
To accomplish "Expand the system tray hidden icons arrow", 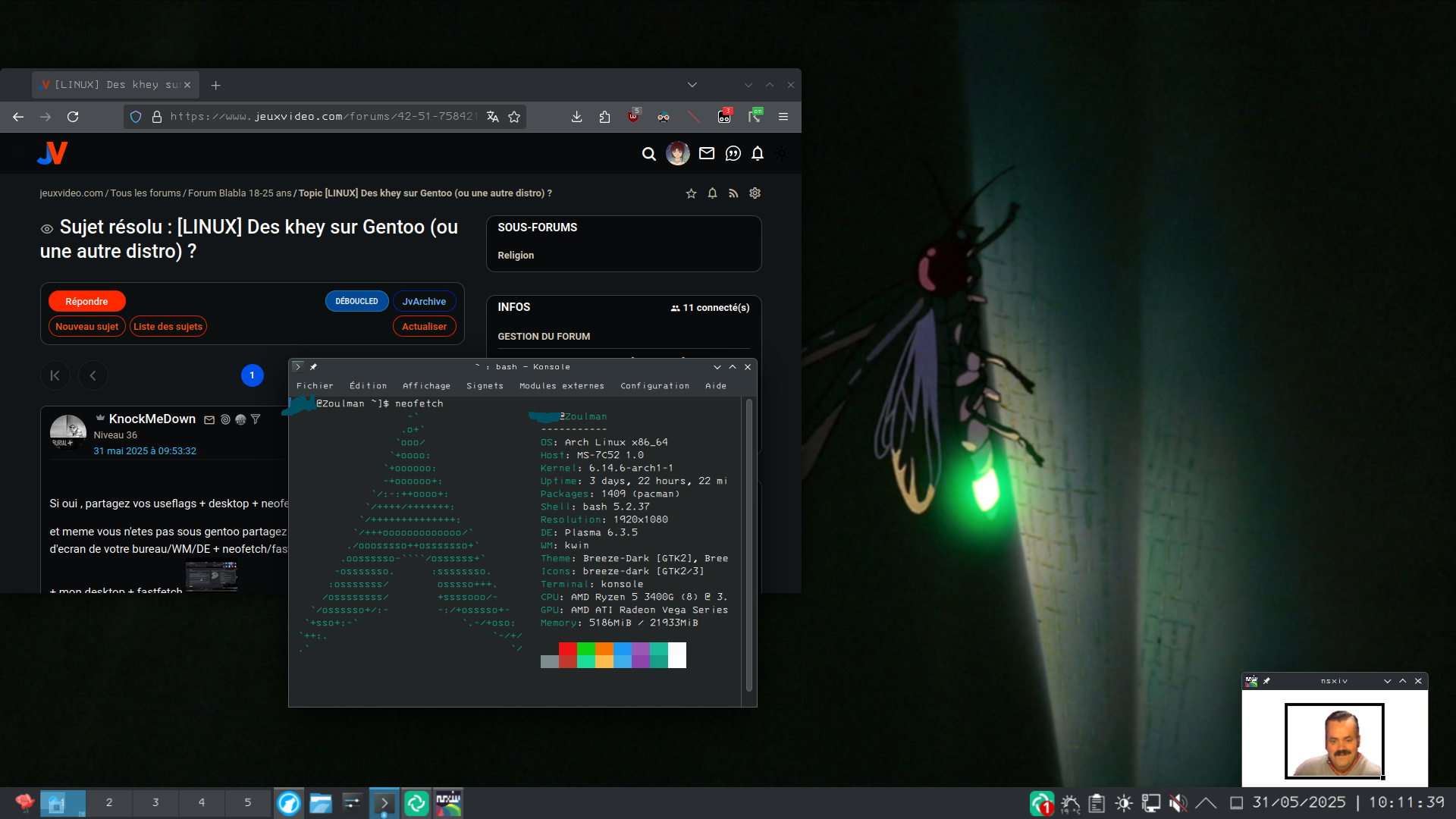I will pyautogui.click(x=1206, y=802).
